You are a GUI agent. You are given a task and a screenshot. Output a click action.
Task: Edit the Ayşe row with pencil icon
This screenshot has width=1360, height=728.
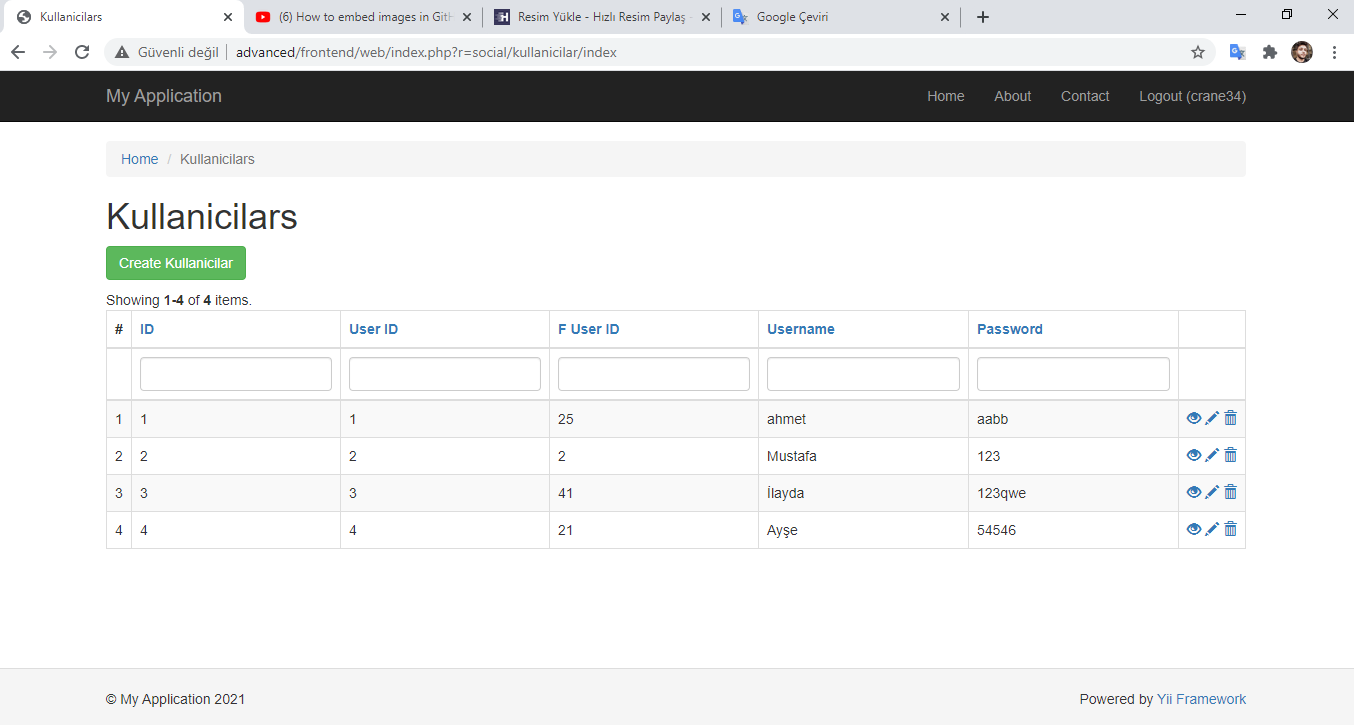[1212, 529]
